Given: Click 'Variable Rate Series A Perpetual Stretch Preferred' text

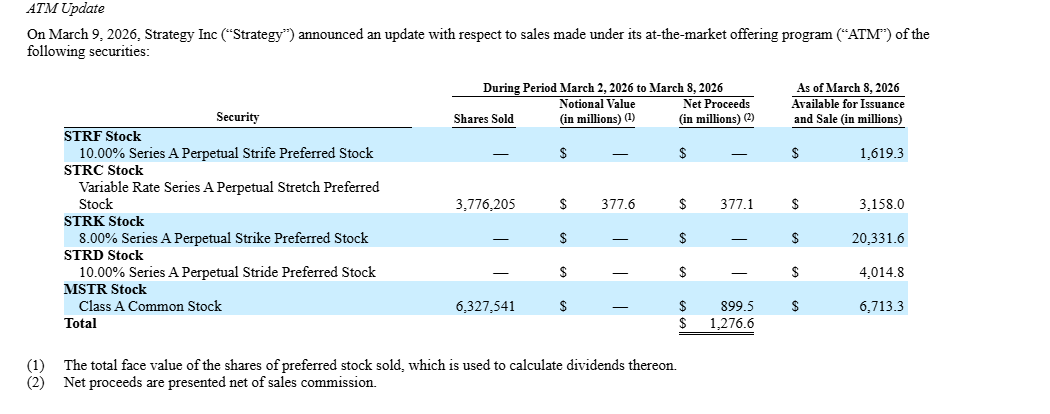Looking at the screenshot, I should point(229,187).
